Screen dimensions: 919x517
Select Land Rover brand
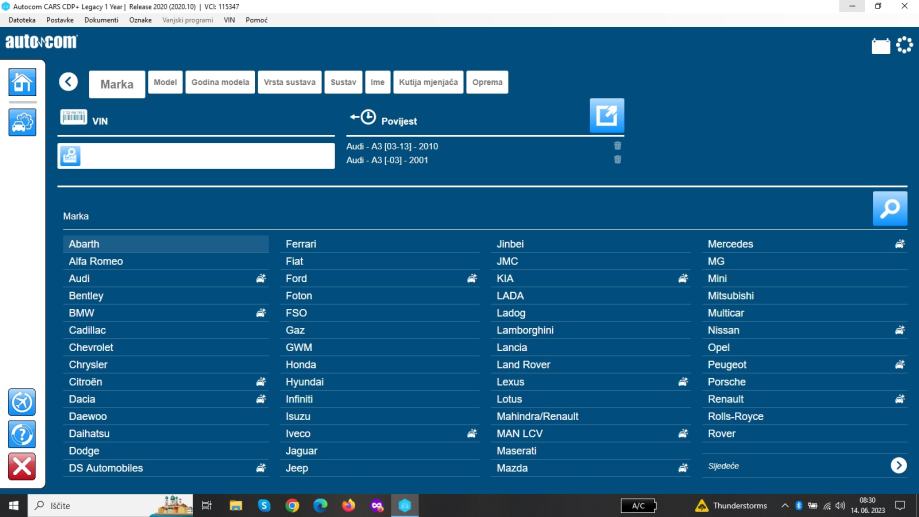click(x=591, y=365)
